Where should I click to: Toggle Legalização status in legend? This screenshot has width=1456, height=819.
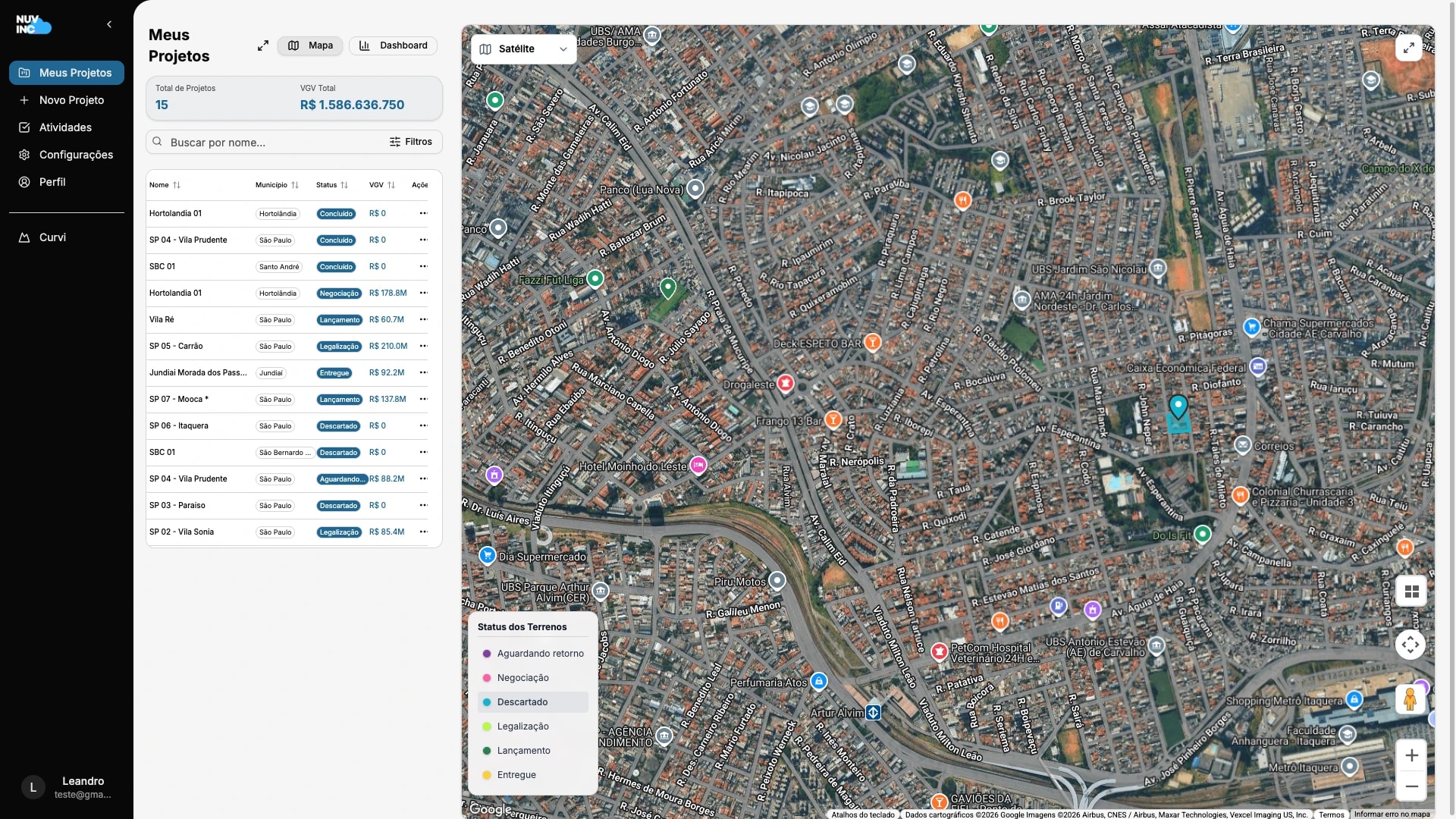[533, 726]
